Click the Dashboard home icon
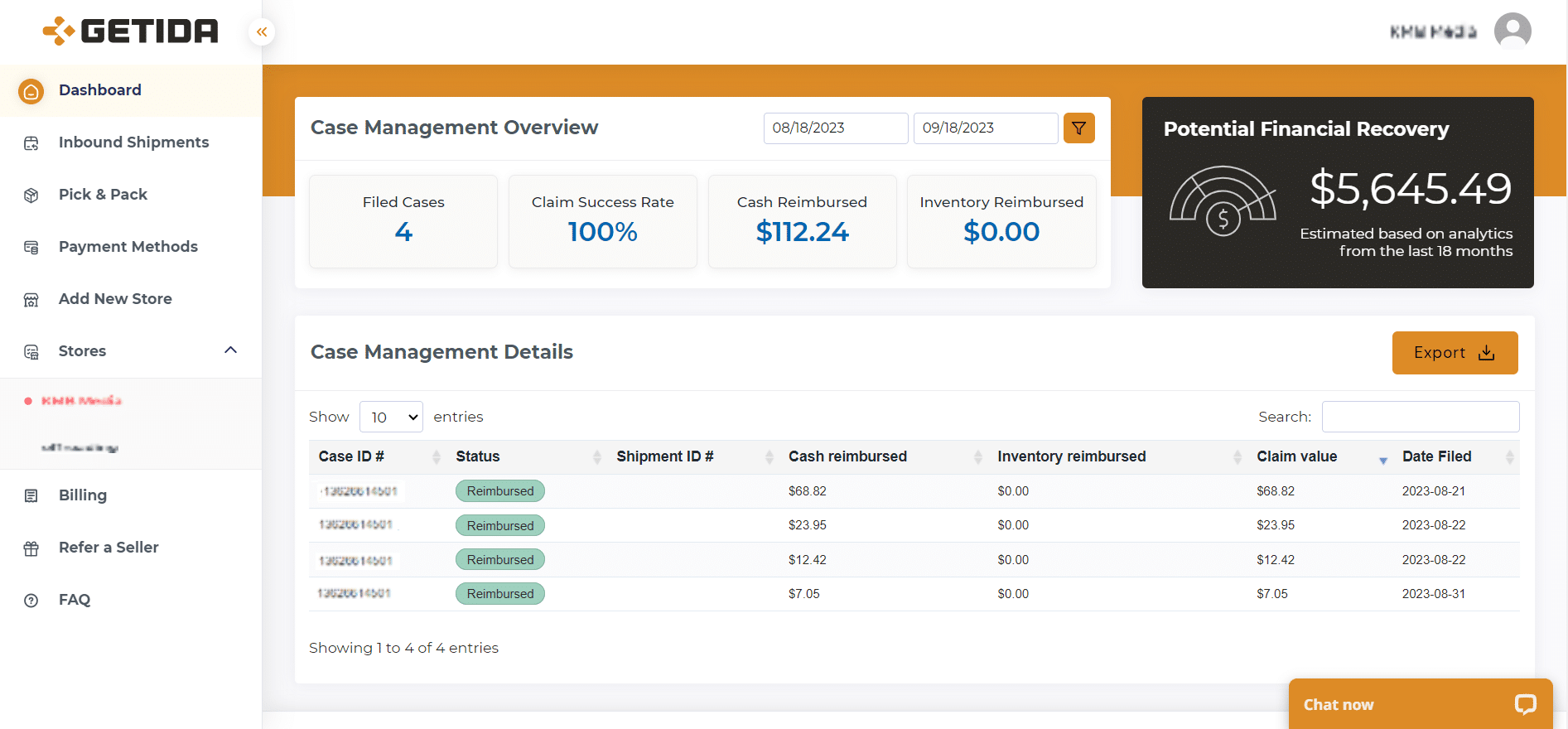The width and height of the screenshot is (1568, 729). (31, 91)
